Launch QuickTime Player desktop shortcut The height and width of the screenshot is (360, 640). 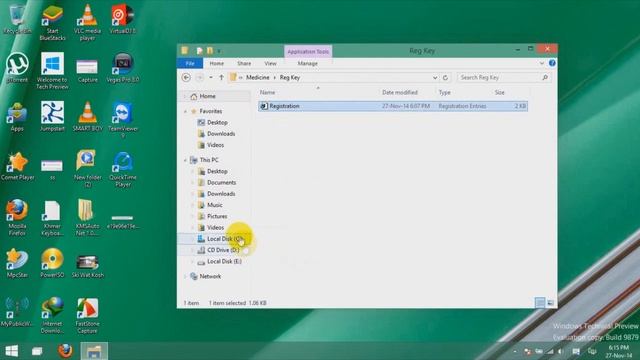[x=122, y=169]
